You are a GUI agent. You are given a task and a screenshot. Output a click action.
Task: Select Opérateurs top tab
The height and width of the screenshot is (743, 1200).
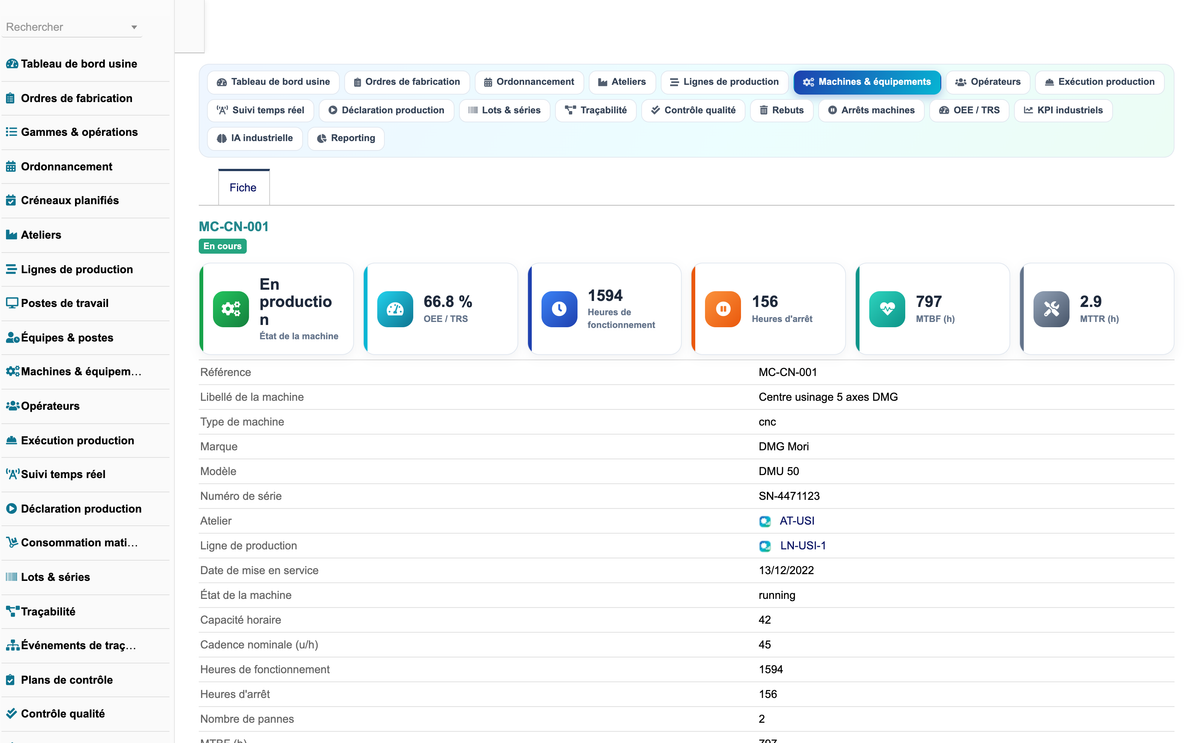coord(988,82)
